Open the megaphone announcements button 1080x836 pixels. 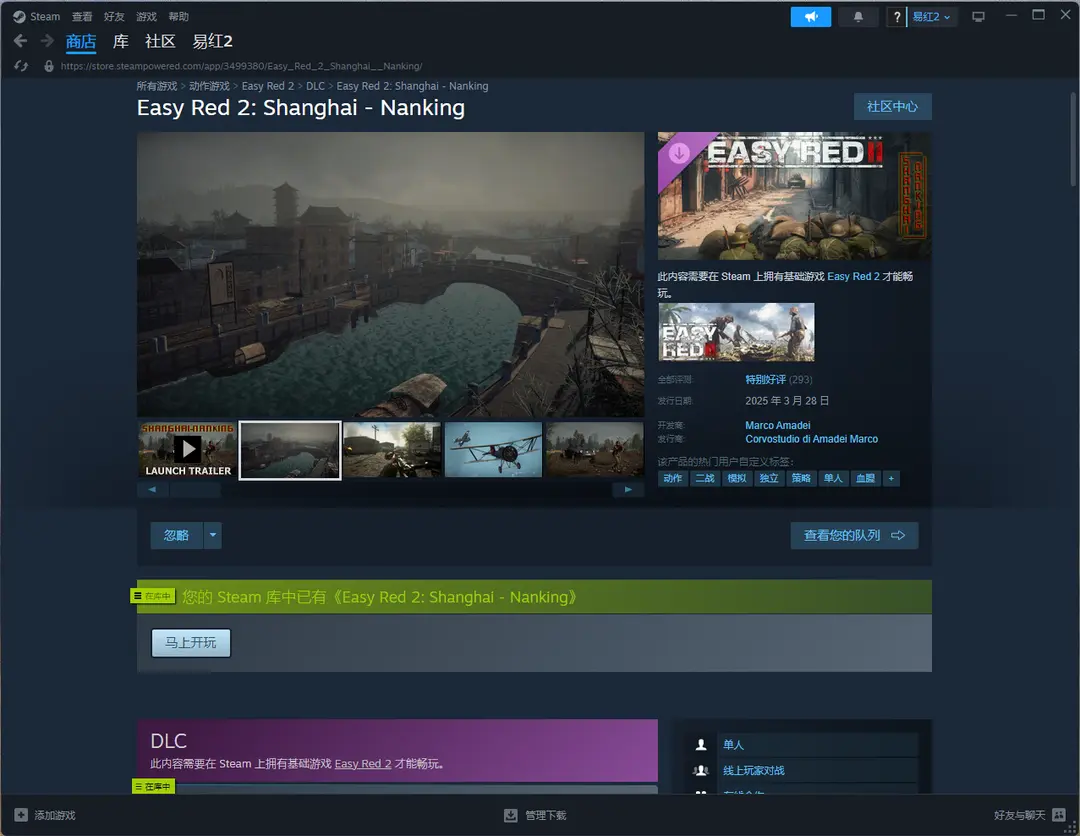point(811,17)
